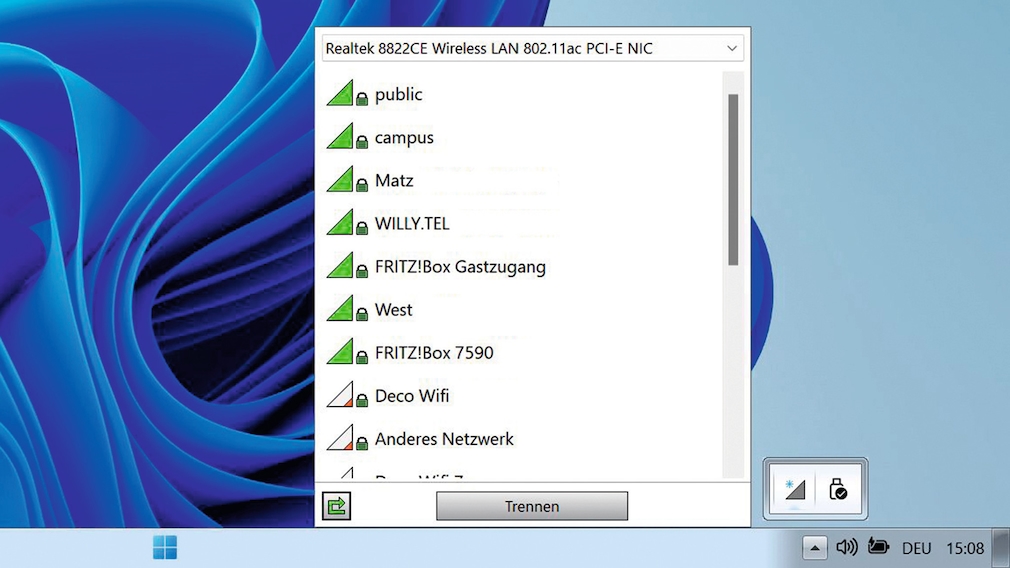Screen dimensions: 1010x568
Task: Choose the FRITZ!Box Gastzugang network
Action: [x=460, y=267]
